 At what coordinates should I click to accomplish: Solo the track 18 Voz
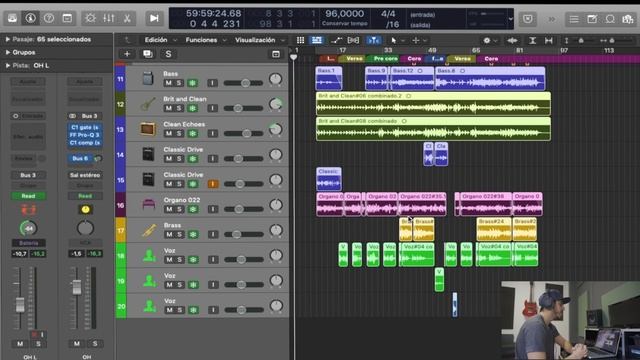pyautogui.click(x=179, y=260)
